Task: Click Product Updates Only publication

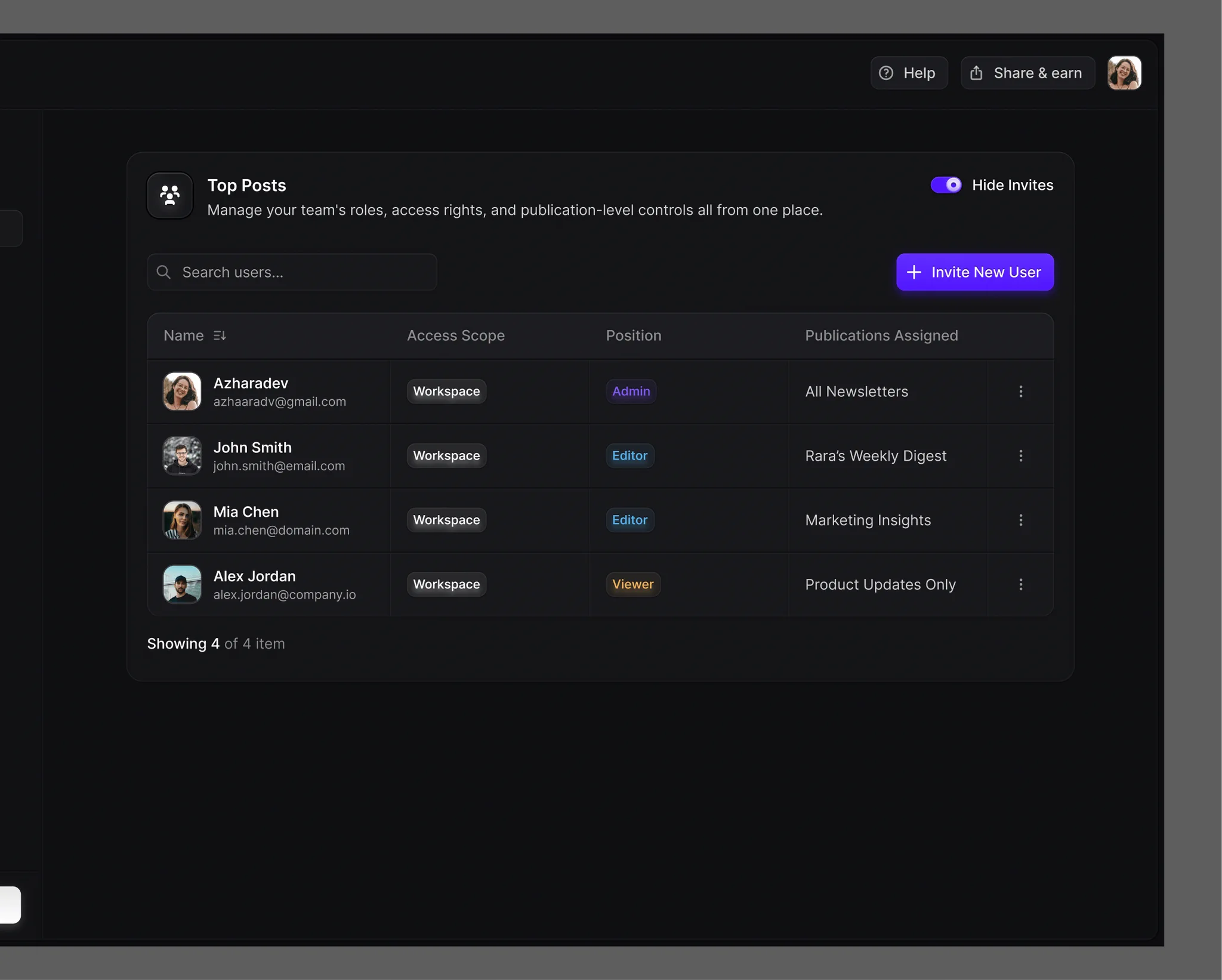Action: tap(881, 584)
